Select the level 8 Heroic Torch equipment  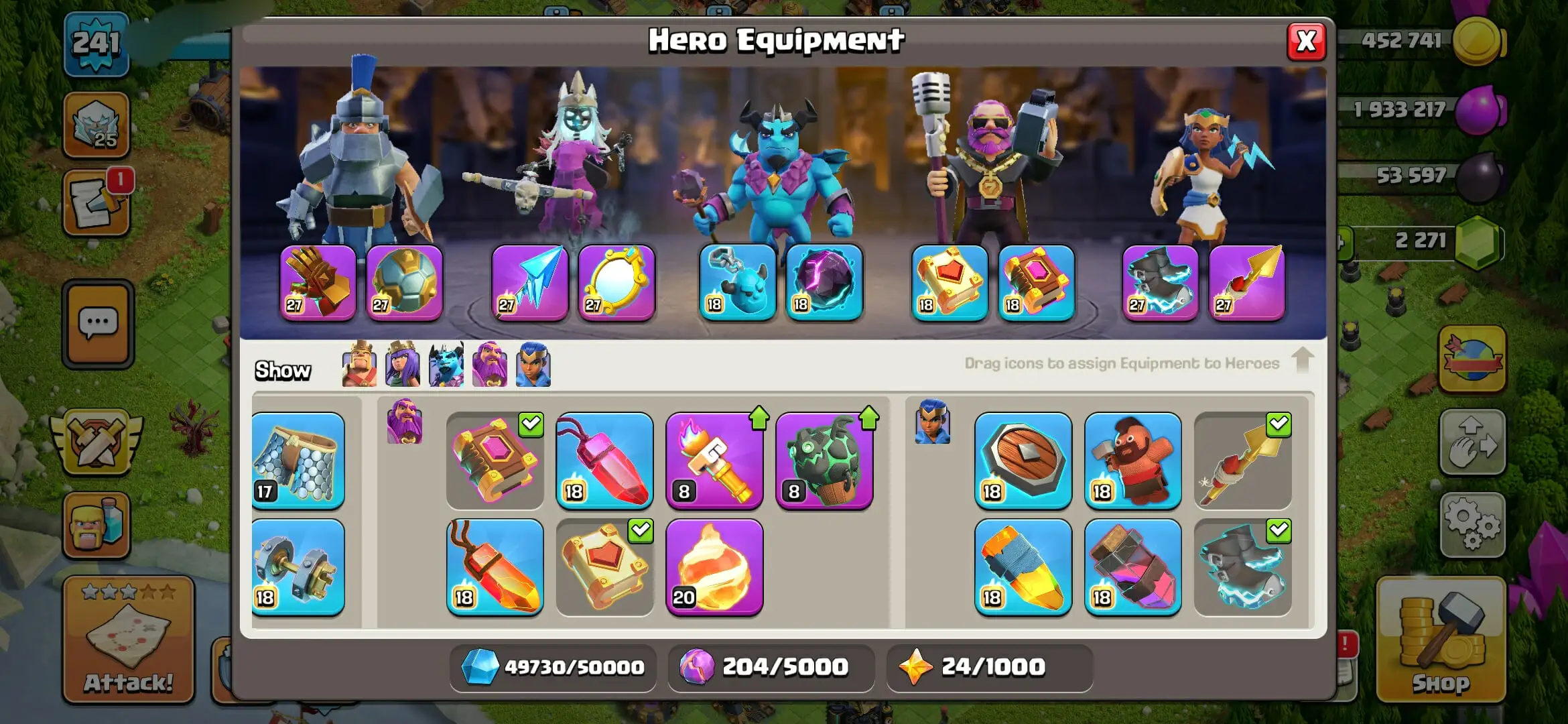click(714, 461)
